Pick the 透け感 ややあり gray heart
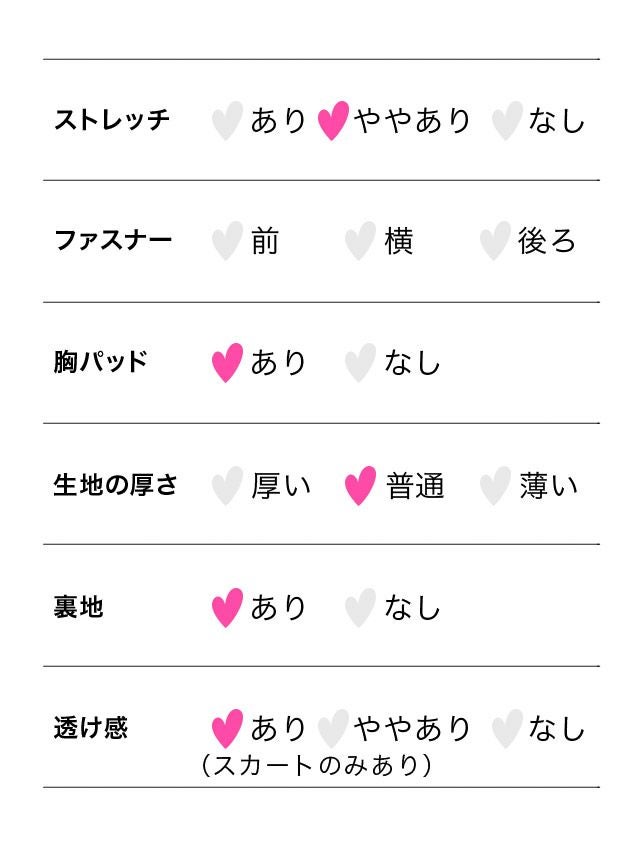The width and height of the screenshot is (640, 854). (x=332, y=729)
